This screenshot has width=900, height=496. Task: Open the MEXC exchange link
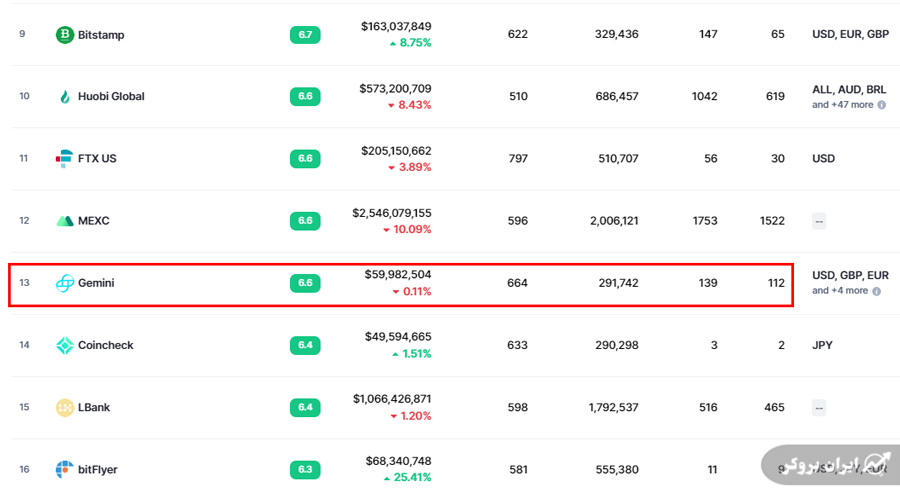[94, 221]
